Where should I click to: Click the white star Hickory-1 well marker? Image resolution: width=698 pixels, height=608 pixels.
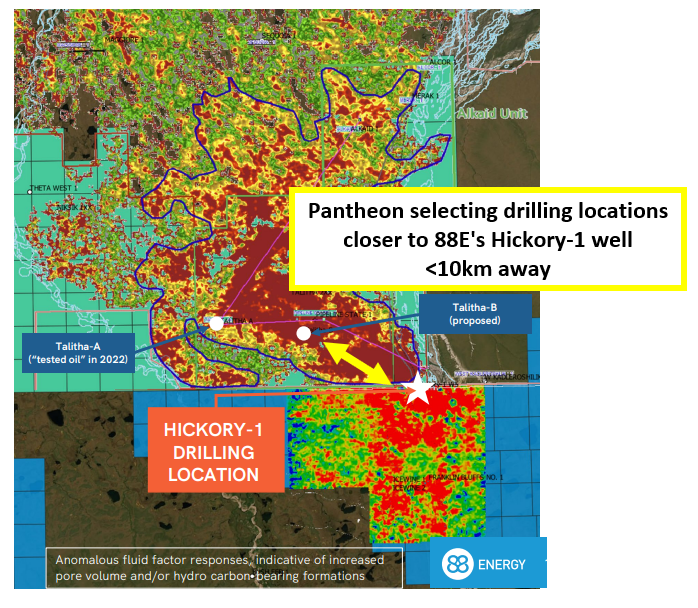(418, 388)
